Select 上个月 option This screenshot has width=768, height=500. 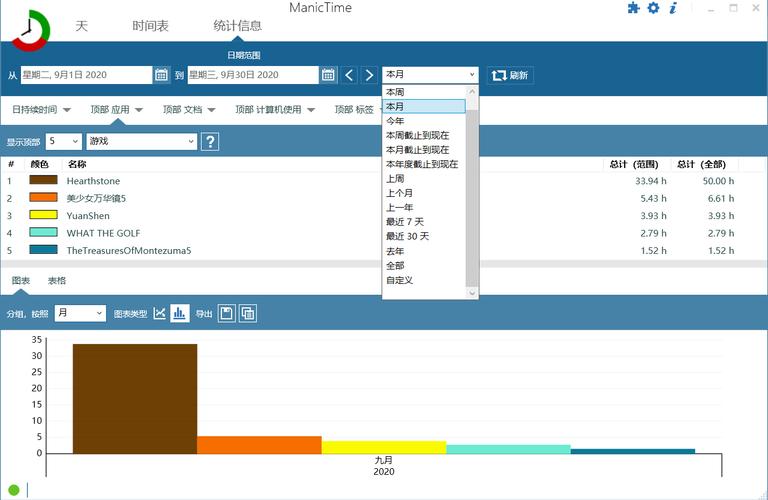(x=424, y=193)
